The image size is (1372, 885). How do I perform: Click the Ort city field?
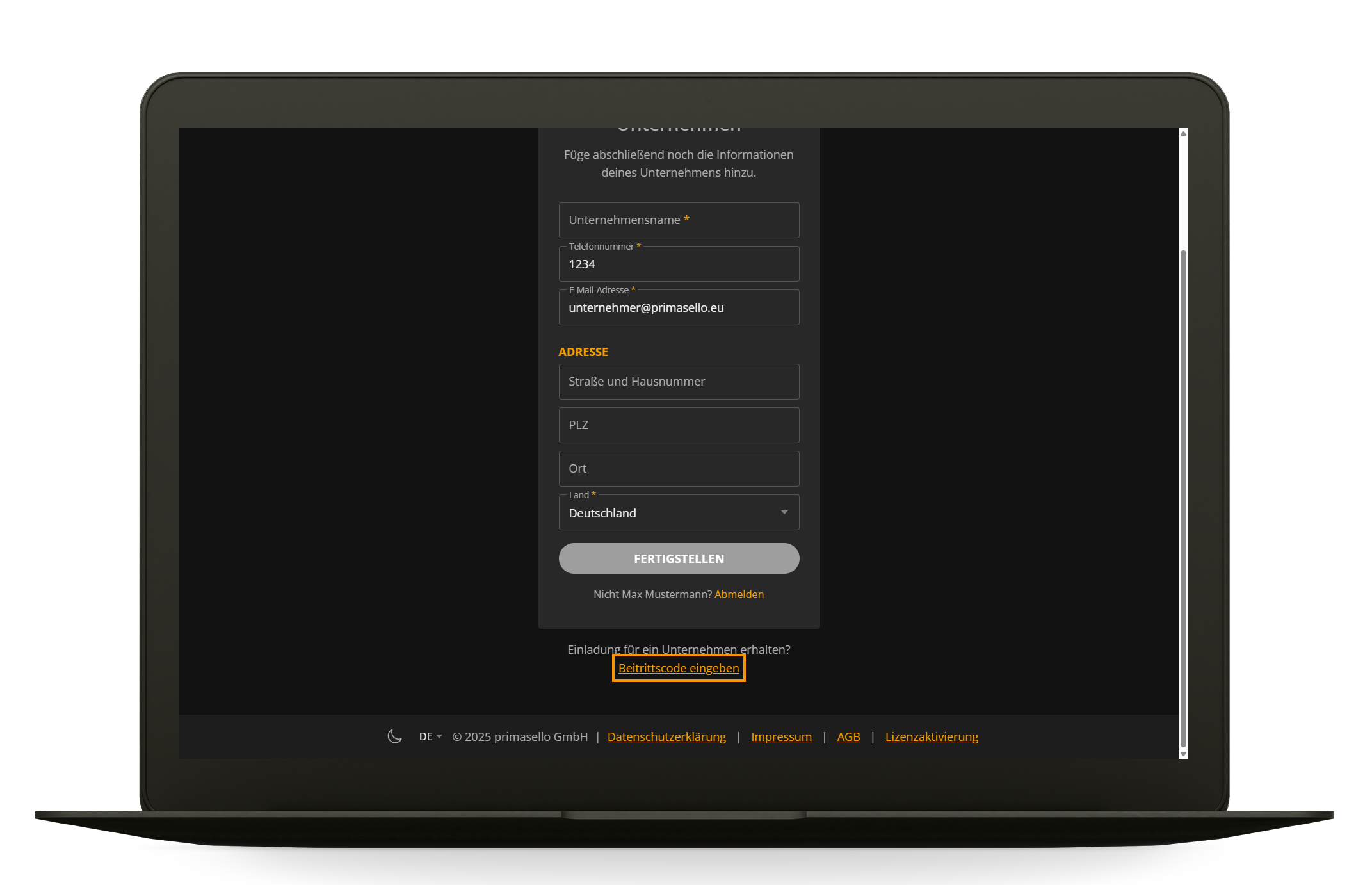pos(678,469)
